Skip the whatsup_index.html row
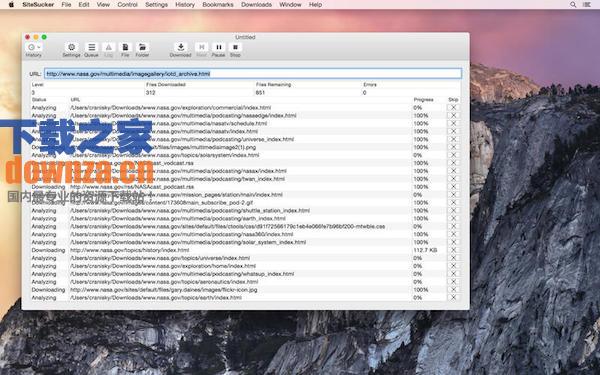This screenshot has width=600, height=375. [x=453, y=274]
